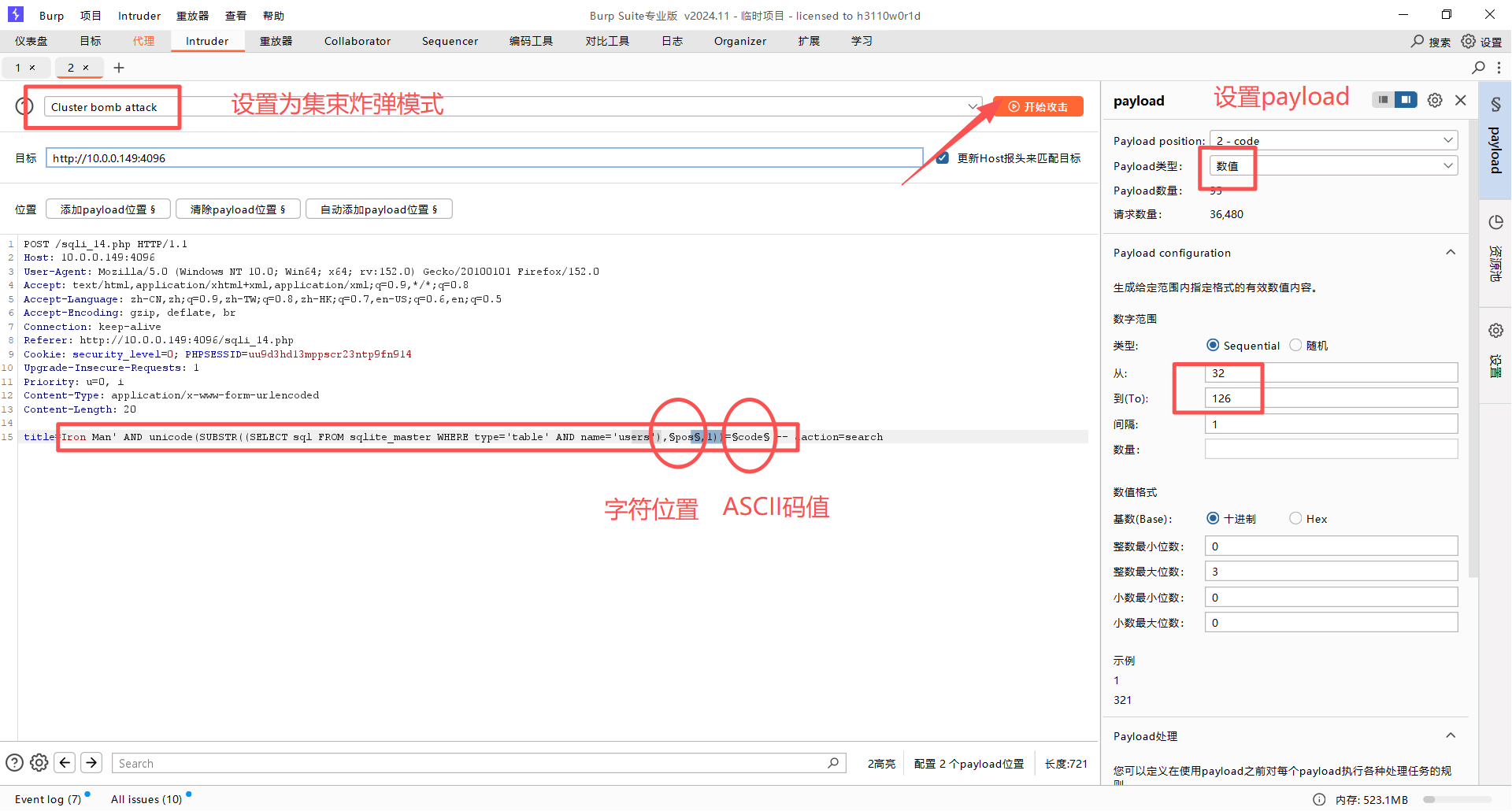This screenshot has height=811, width=1512.
Task: Click the 间隔 step field
Action: 1331,424
